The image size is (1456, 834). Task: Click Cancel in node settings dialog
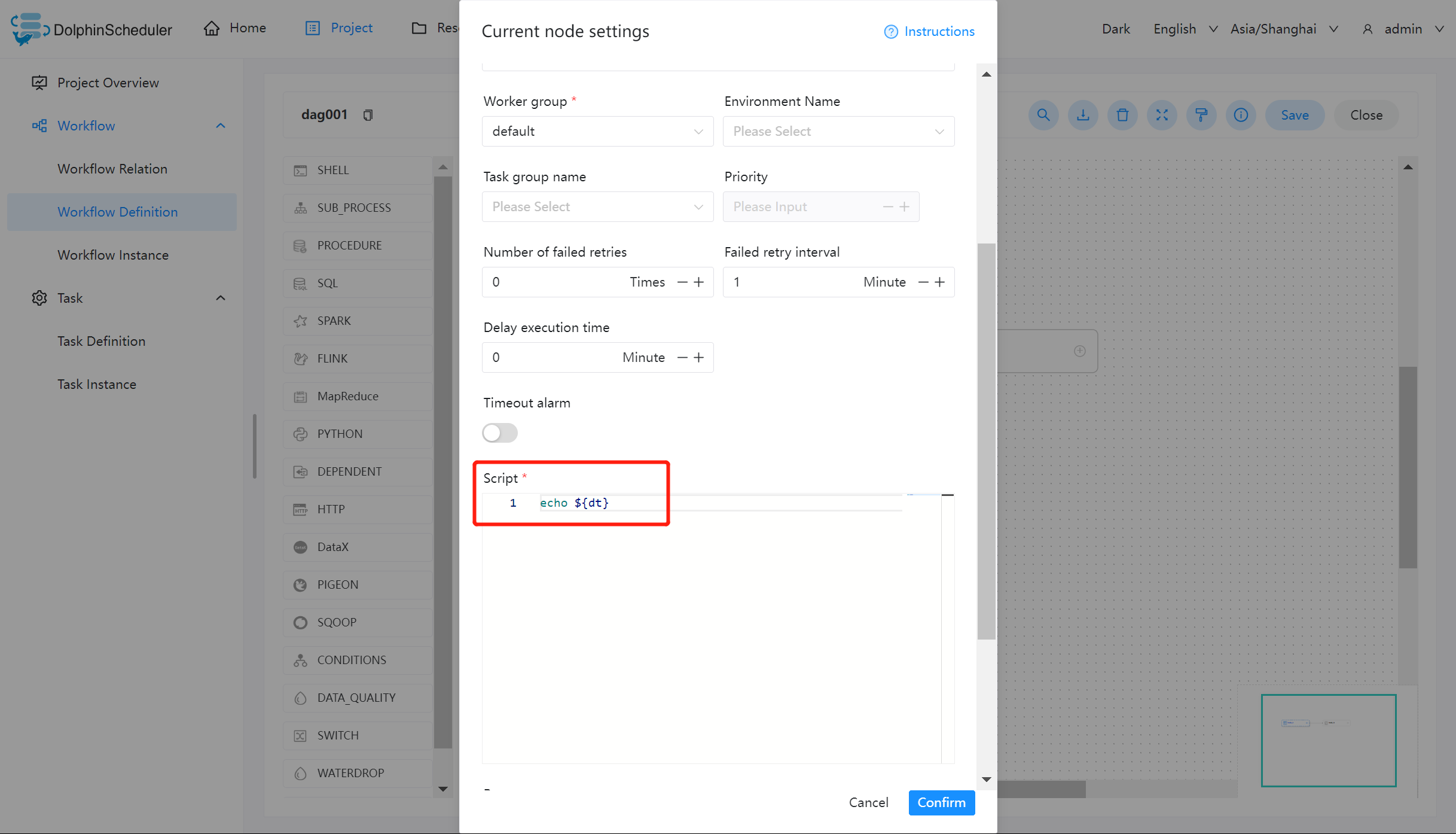[x=868, y=802]
